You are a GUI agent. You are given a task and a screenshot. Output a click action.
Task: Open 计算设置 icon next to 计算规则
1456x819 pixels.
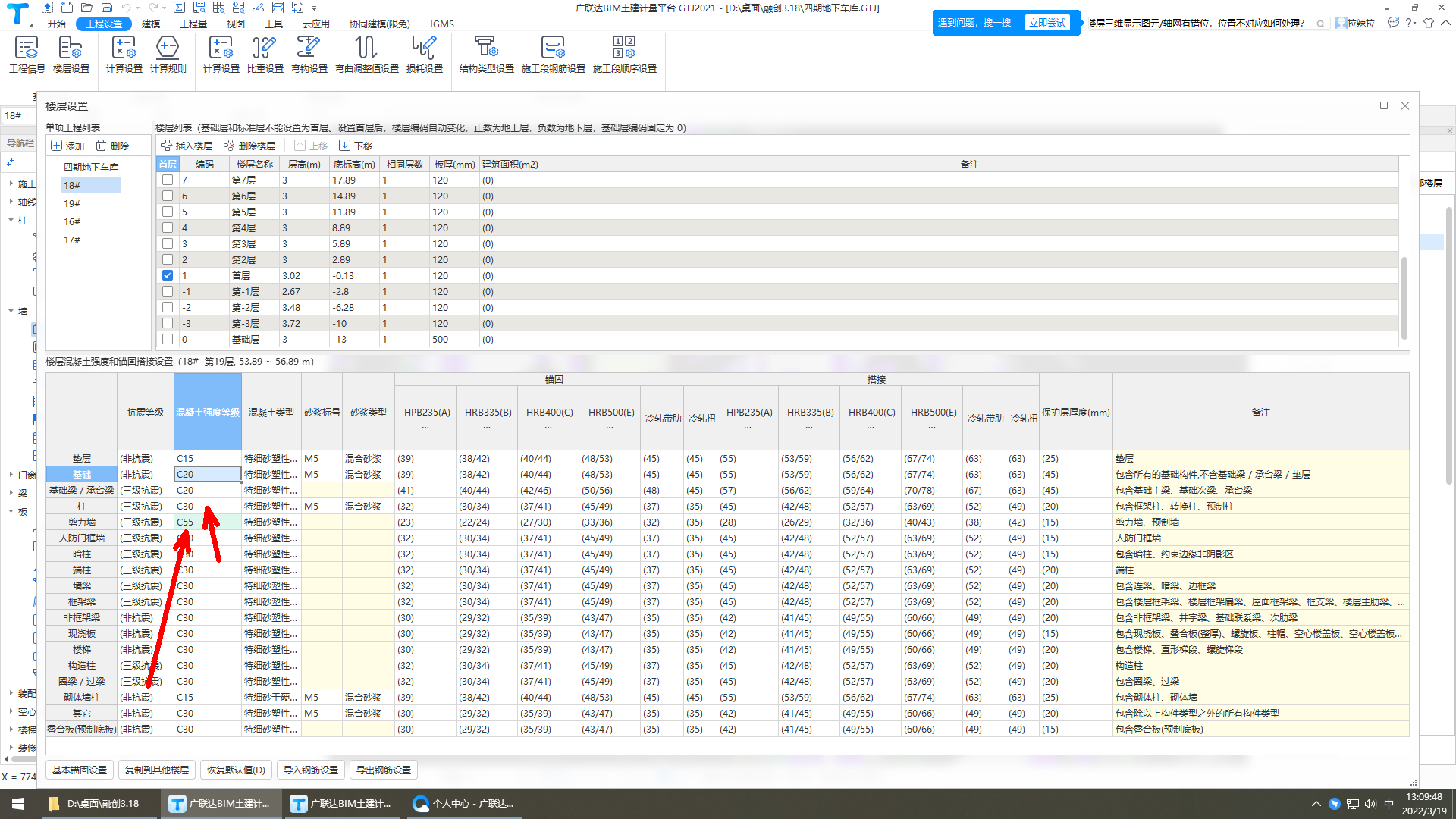click(124, 55)
